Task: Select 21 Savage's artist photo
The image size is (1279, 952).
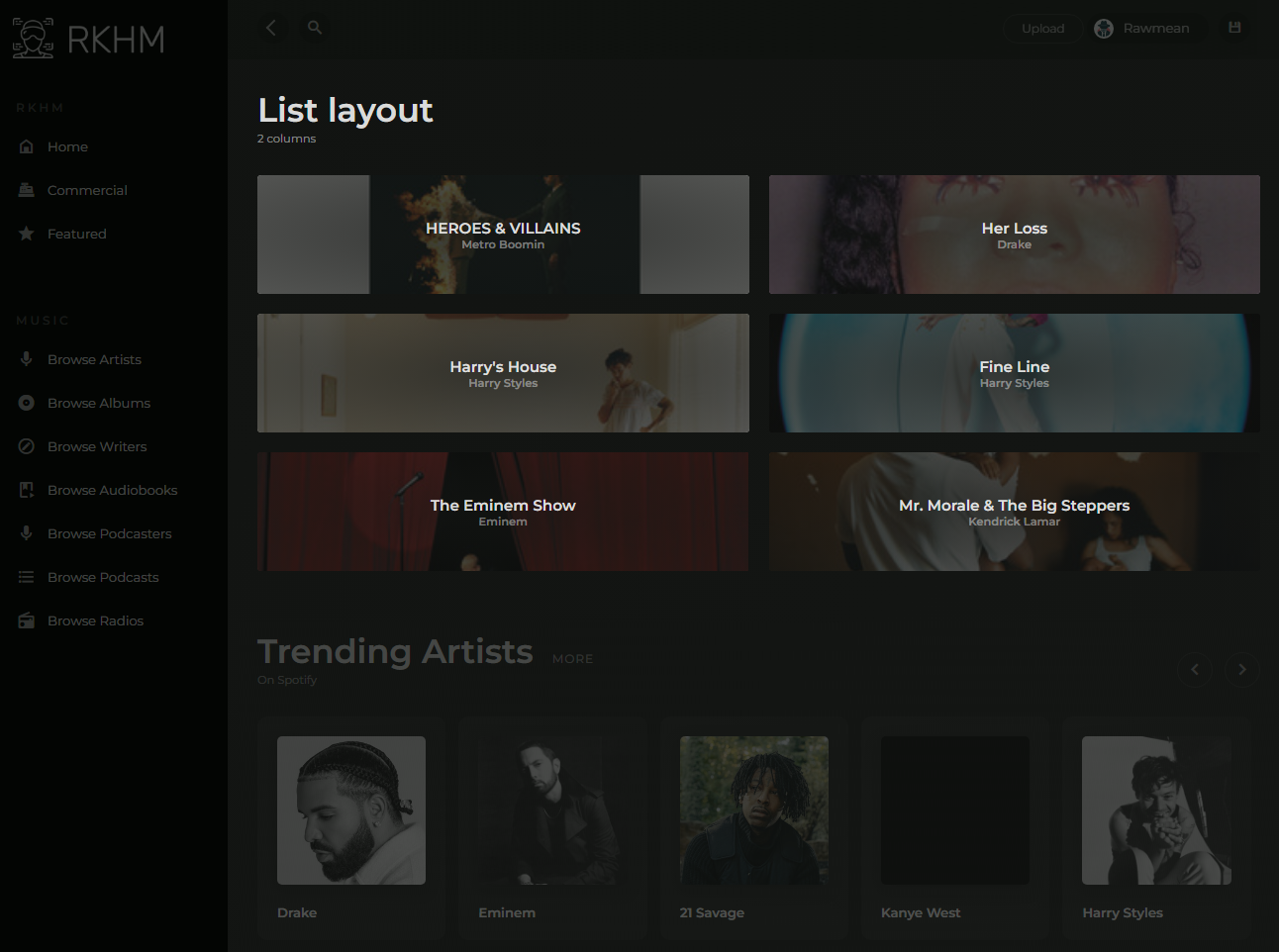Action: pos(754,810)
